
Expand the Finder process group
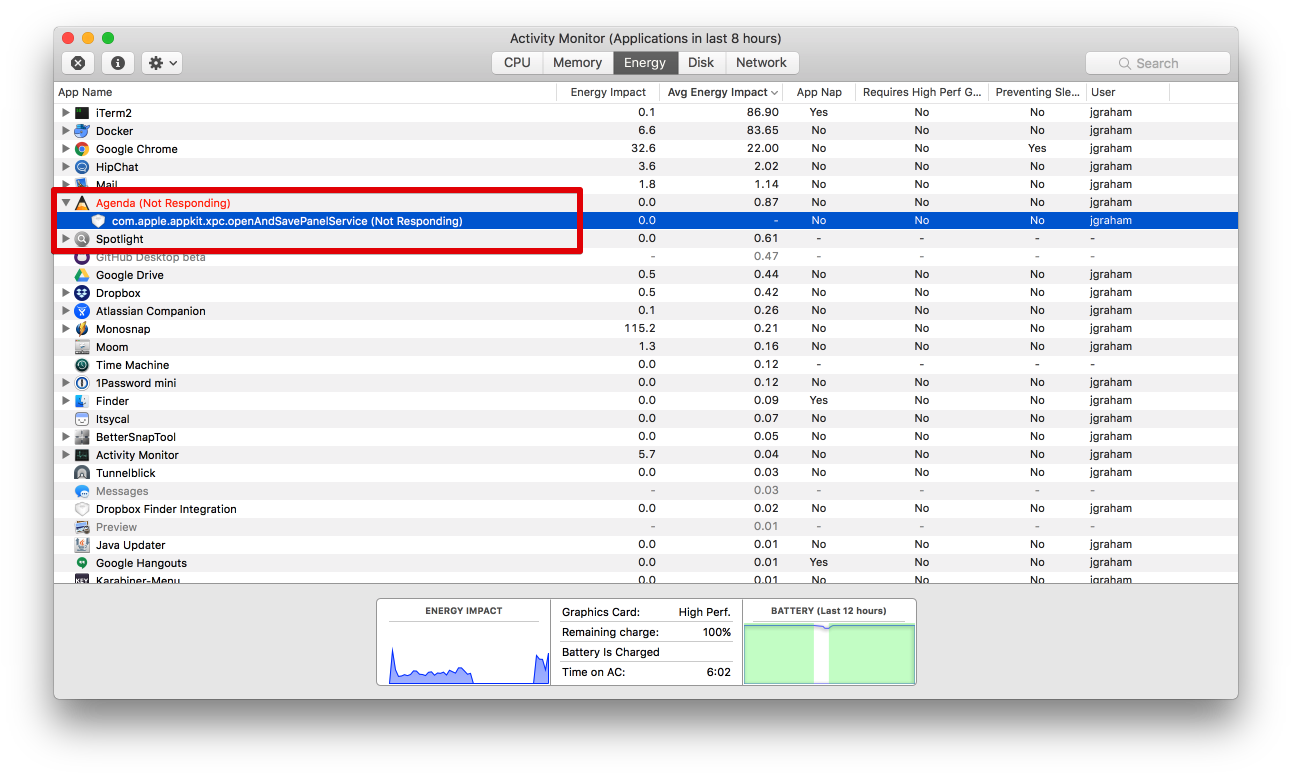pyautogui.click(x=66, y=401)
